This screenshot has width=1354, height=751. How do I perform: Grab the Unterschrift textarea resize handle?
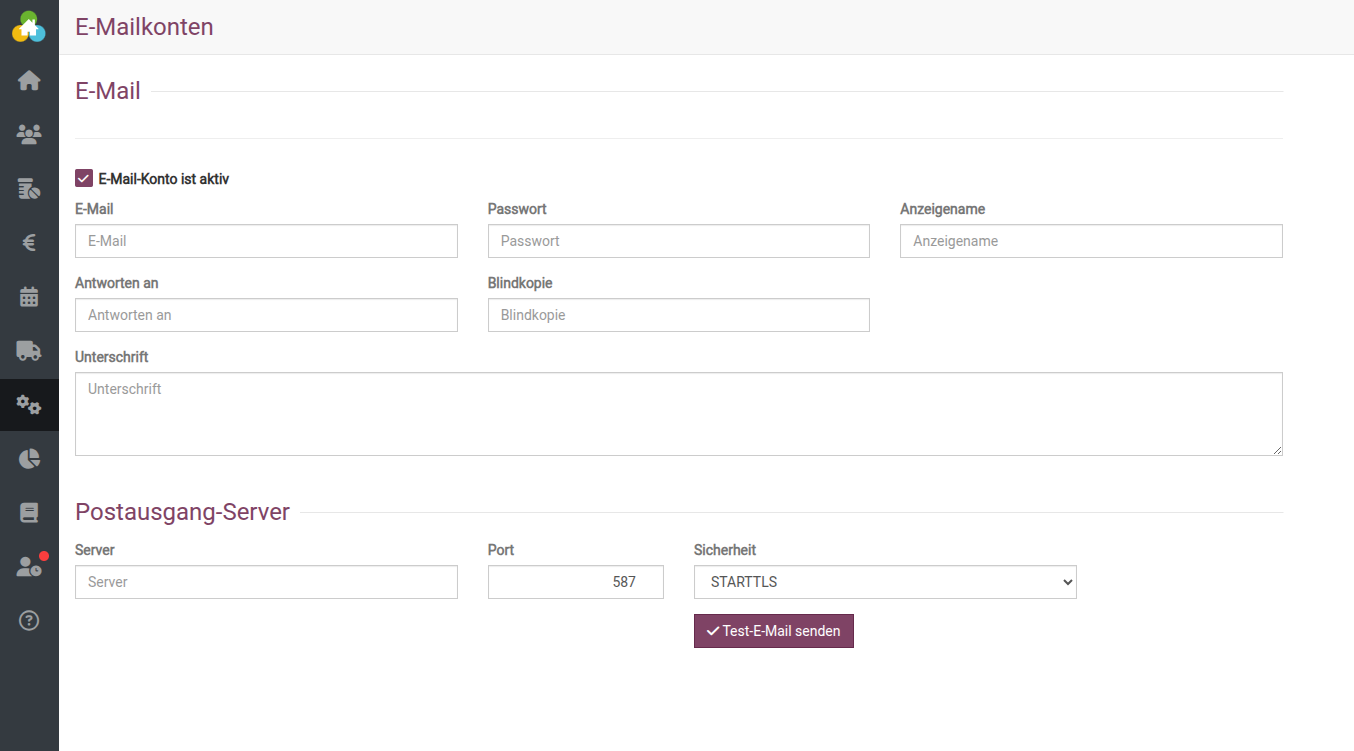point(1277,450)
